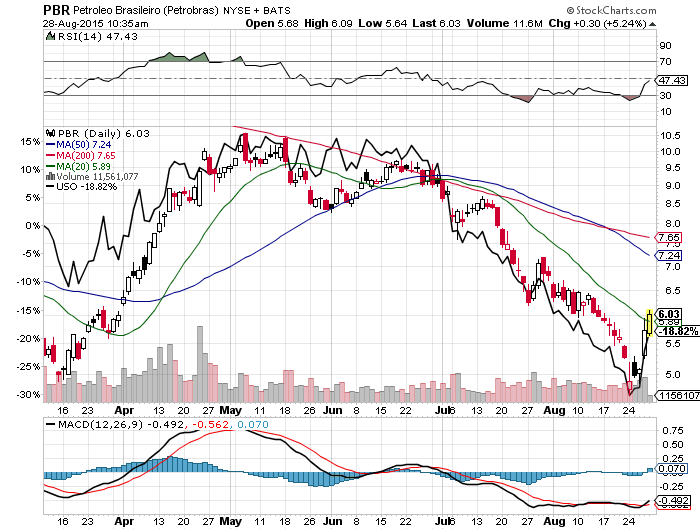The width and height of the screenshot is (700, 530).
Task: Click the yellow highlighted latest candlestick
Action: [x=650, y=323]
